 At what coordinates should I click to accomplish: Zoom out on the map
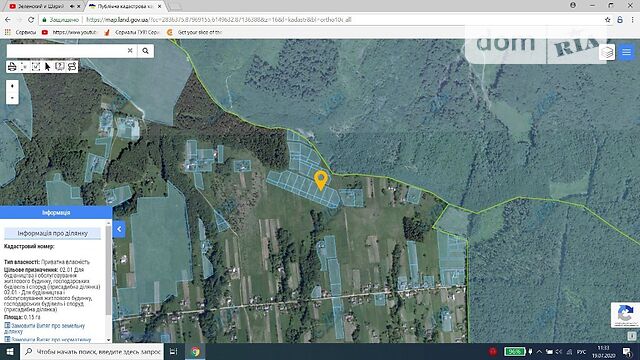pyautogui.click(x=12, y=98)
